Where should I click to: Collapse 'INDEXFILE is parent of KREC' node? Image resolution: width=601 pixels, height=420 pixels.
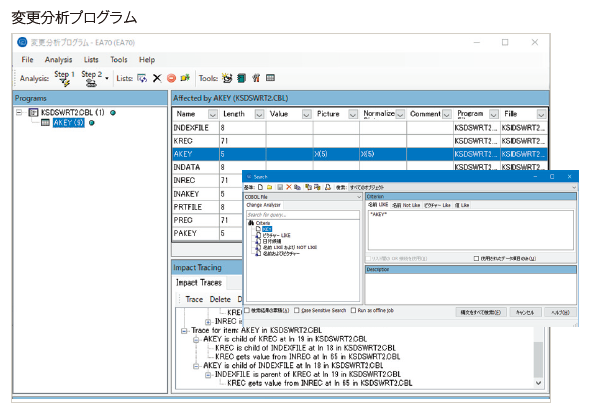208,375
